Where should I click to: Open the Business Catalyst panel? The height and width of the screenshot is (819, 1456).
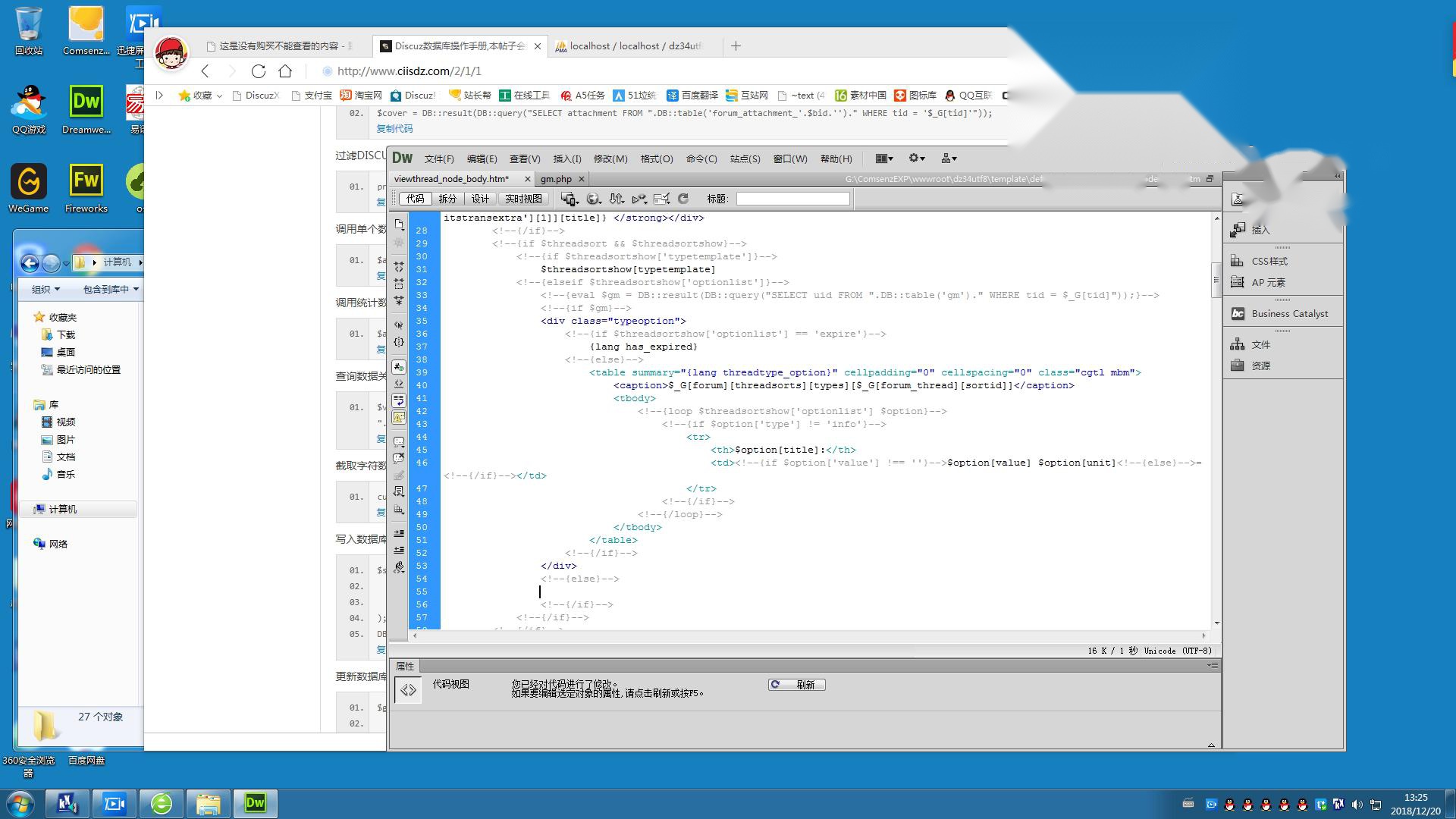click(x=1290, y=313)
